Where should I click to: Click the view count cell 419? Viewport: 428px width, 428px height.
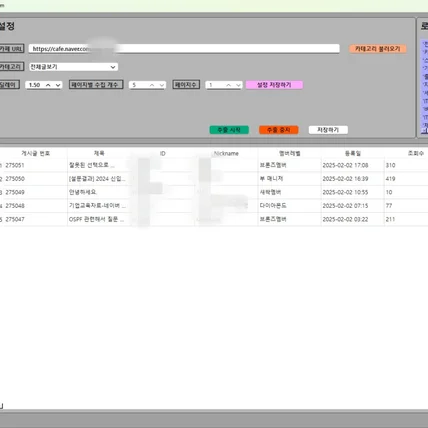pyautogui.click(x=406, y=179)
